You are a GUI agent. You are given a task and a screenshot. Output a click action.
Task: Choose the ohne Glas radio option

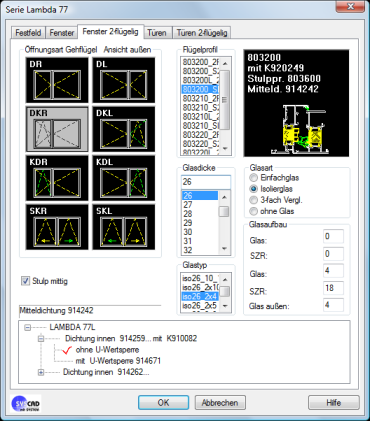254,211
